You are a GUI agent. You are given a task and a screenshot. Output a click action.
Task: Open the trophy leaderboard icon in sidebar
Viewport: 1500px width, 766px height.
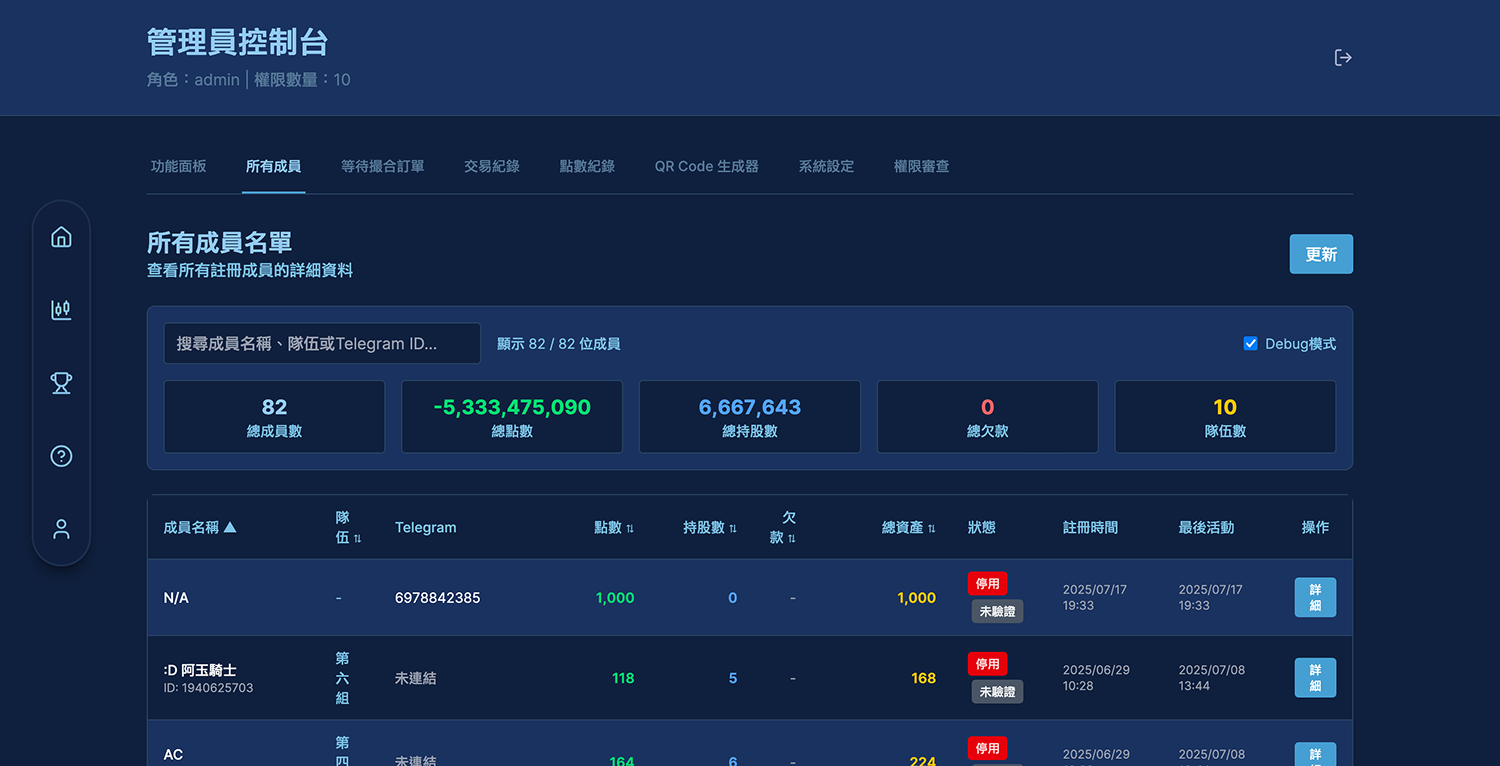pyautogui.click(x=61, y=383)
